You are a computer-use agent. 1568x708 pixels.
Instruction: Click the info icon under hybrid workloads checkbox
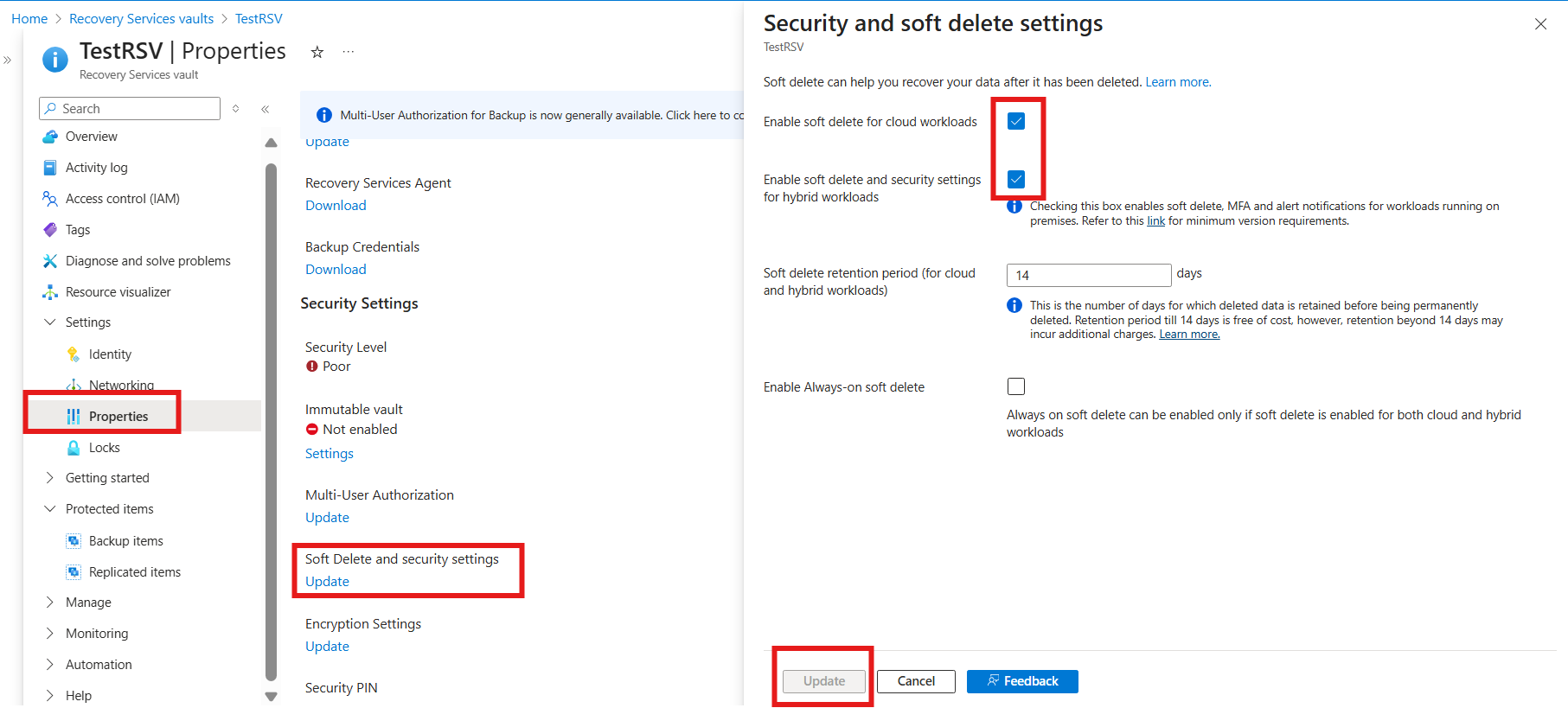1014,207
